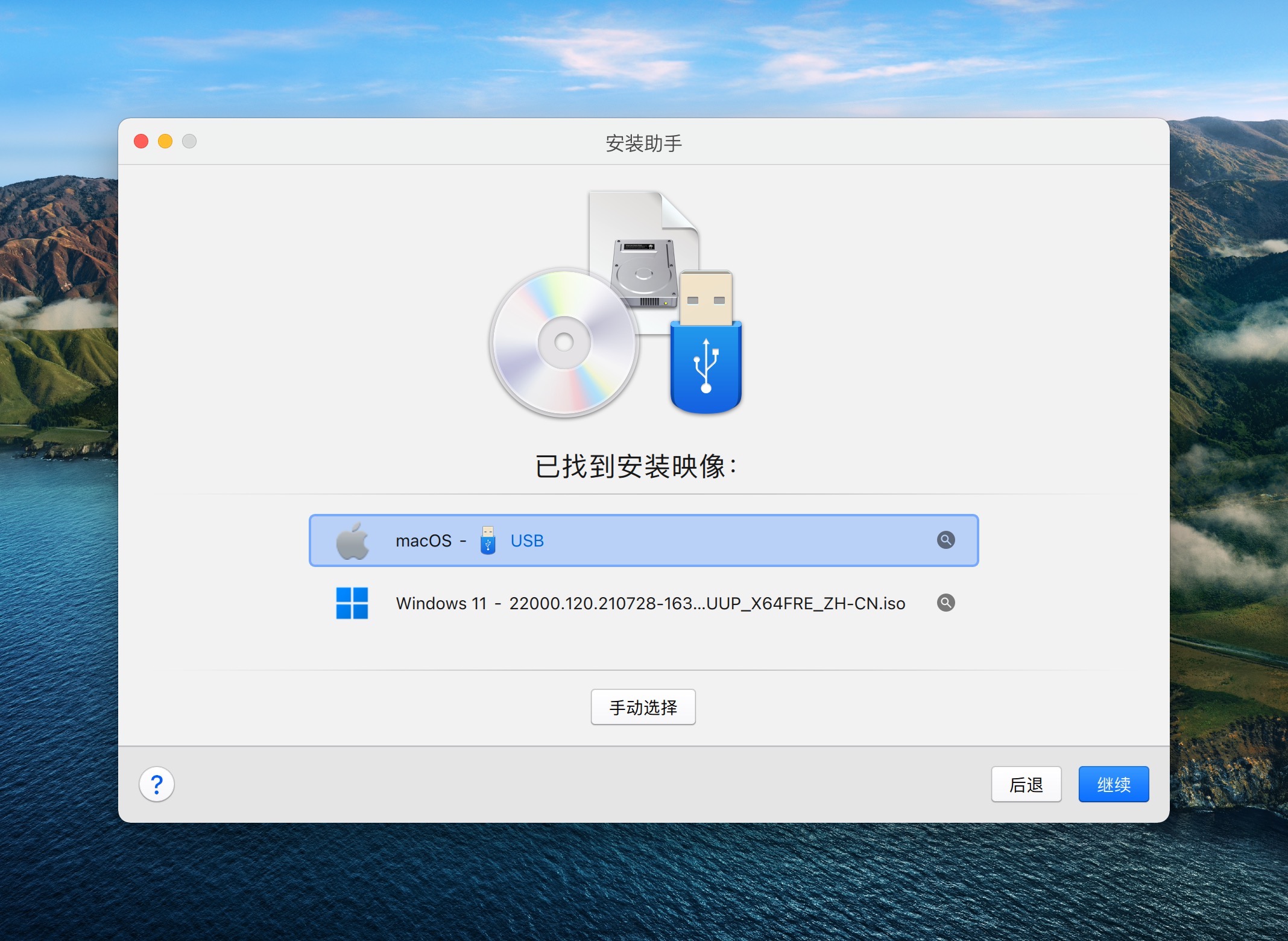
Task: Click 手动选择 to choose manually
Action: click(643, 707)
